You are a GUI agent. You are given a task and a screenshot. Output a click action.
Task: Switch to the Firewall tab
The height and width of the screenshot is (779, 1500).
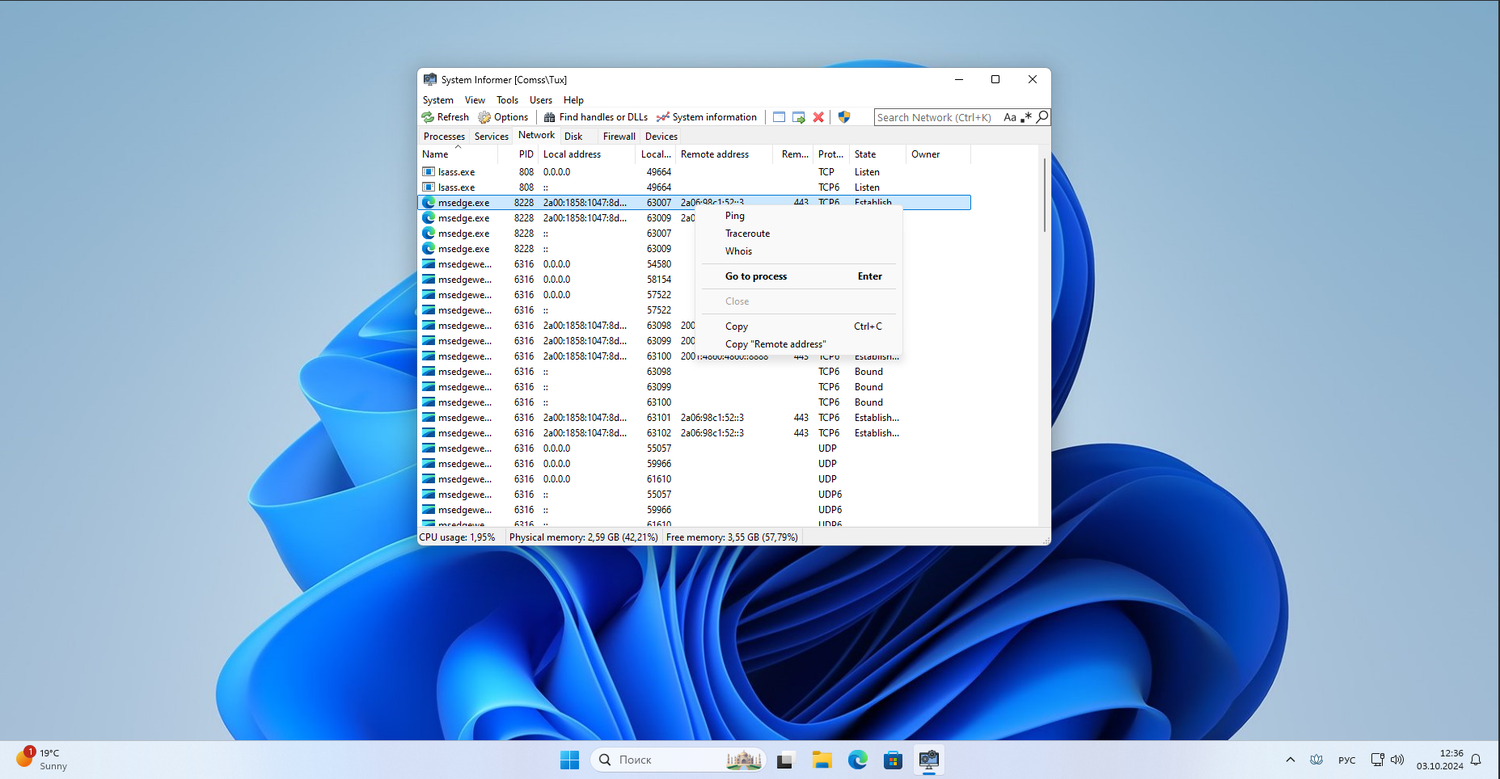tap(619, 136)
